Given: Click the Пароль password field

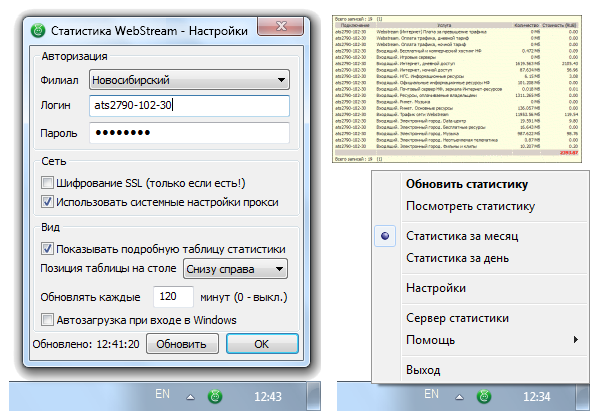Looking at the screenshot, I should pos(189,133).
